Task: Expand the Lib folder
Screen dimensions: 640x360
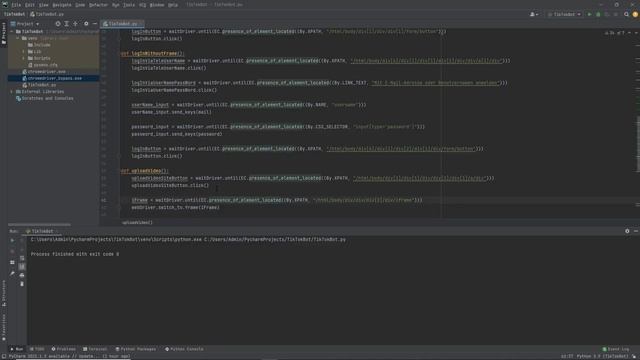Action: click(x=24, y=51)
